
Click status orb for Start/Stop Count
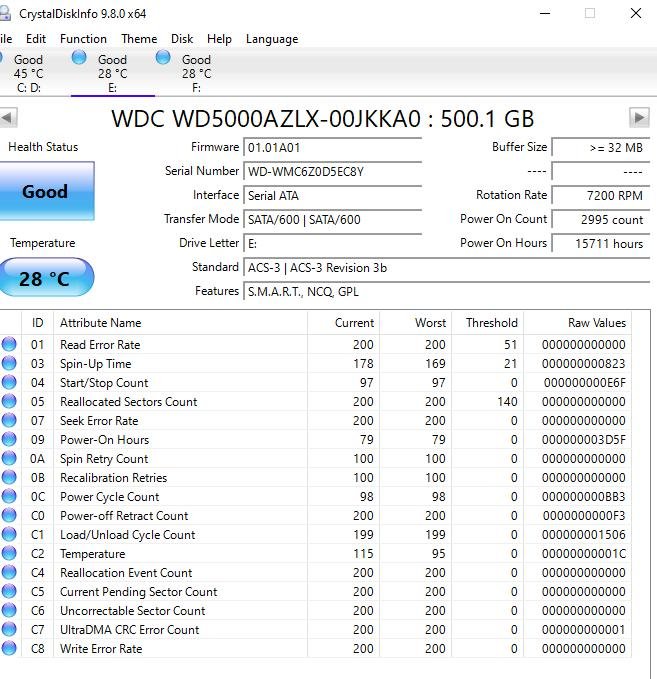point(9,382)
